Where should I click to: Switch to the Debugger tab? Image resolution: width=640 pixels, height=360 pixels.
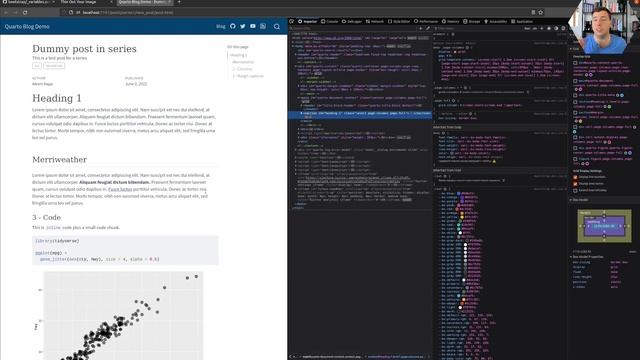[x=352, y=21]
